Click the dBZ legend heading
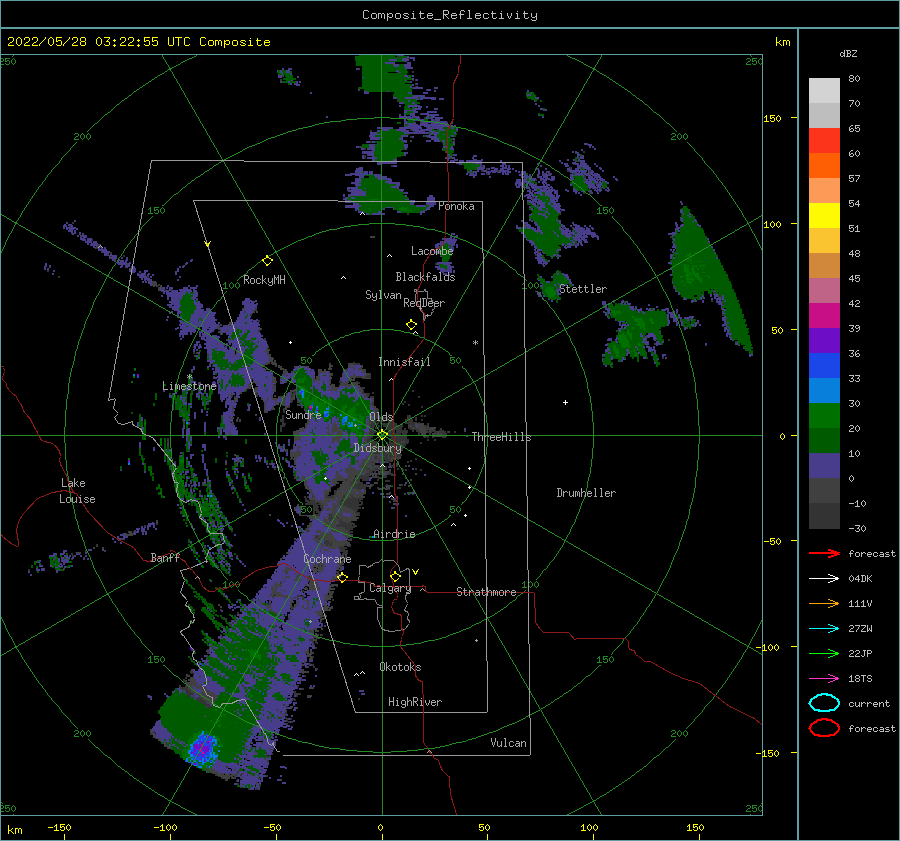Screen dimensions: 900x841 pyautogui.click(x=848, y=53)
